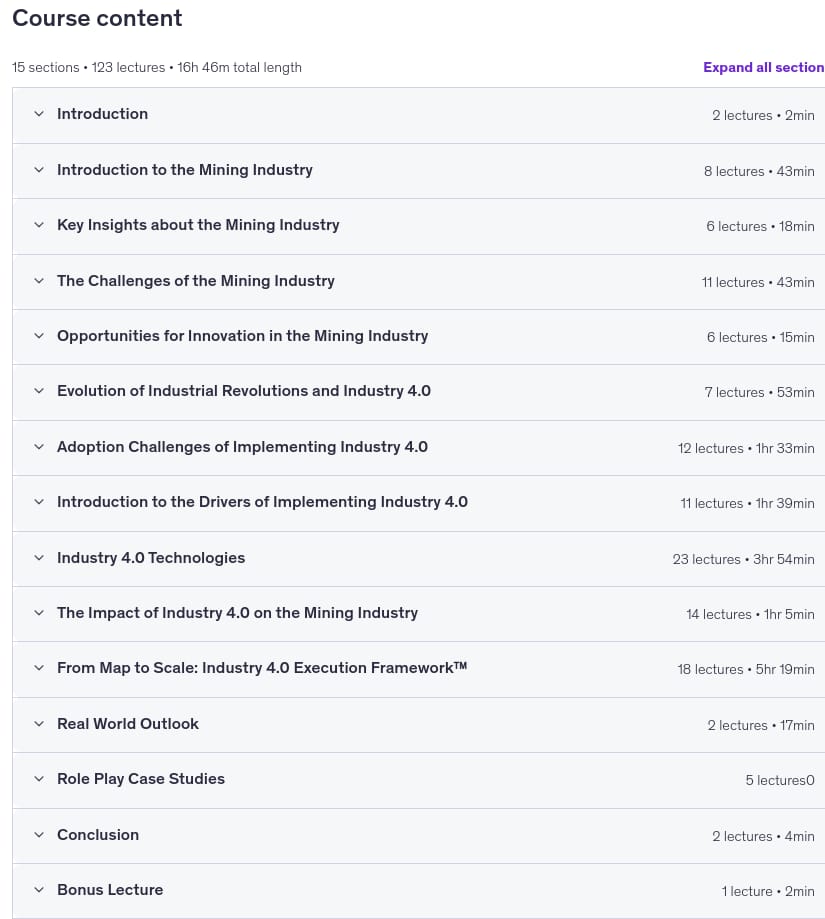
Task: Select the "2 lectures • 4min" text
Action: [763, 836]
